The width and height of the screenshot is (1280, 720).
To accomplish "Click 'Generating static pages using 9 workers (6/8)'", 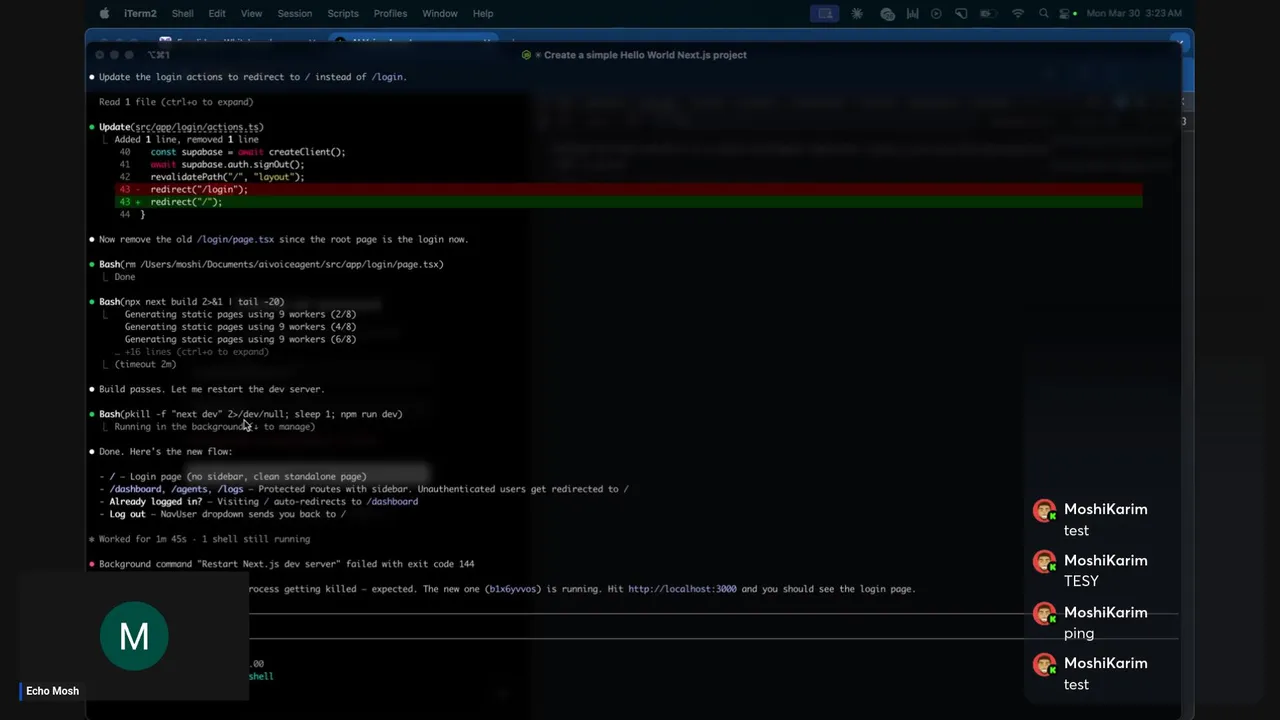I will 240,339.
